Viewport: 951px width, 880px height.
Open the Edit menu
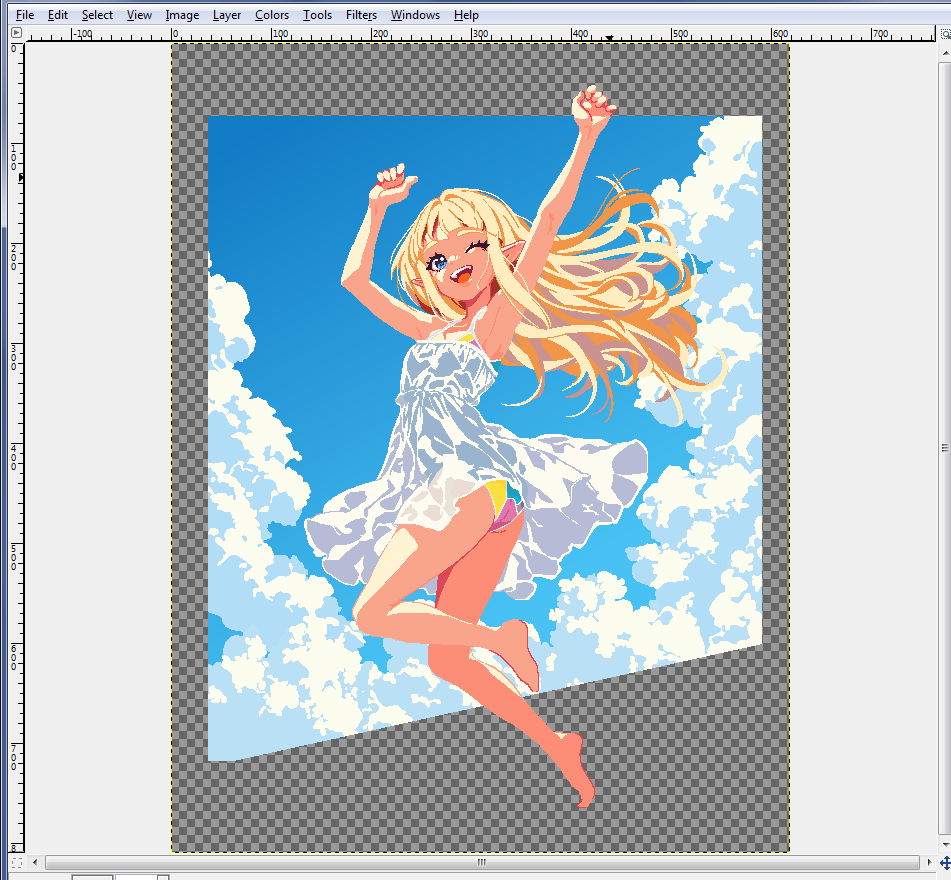click(x=58, y=15)
